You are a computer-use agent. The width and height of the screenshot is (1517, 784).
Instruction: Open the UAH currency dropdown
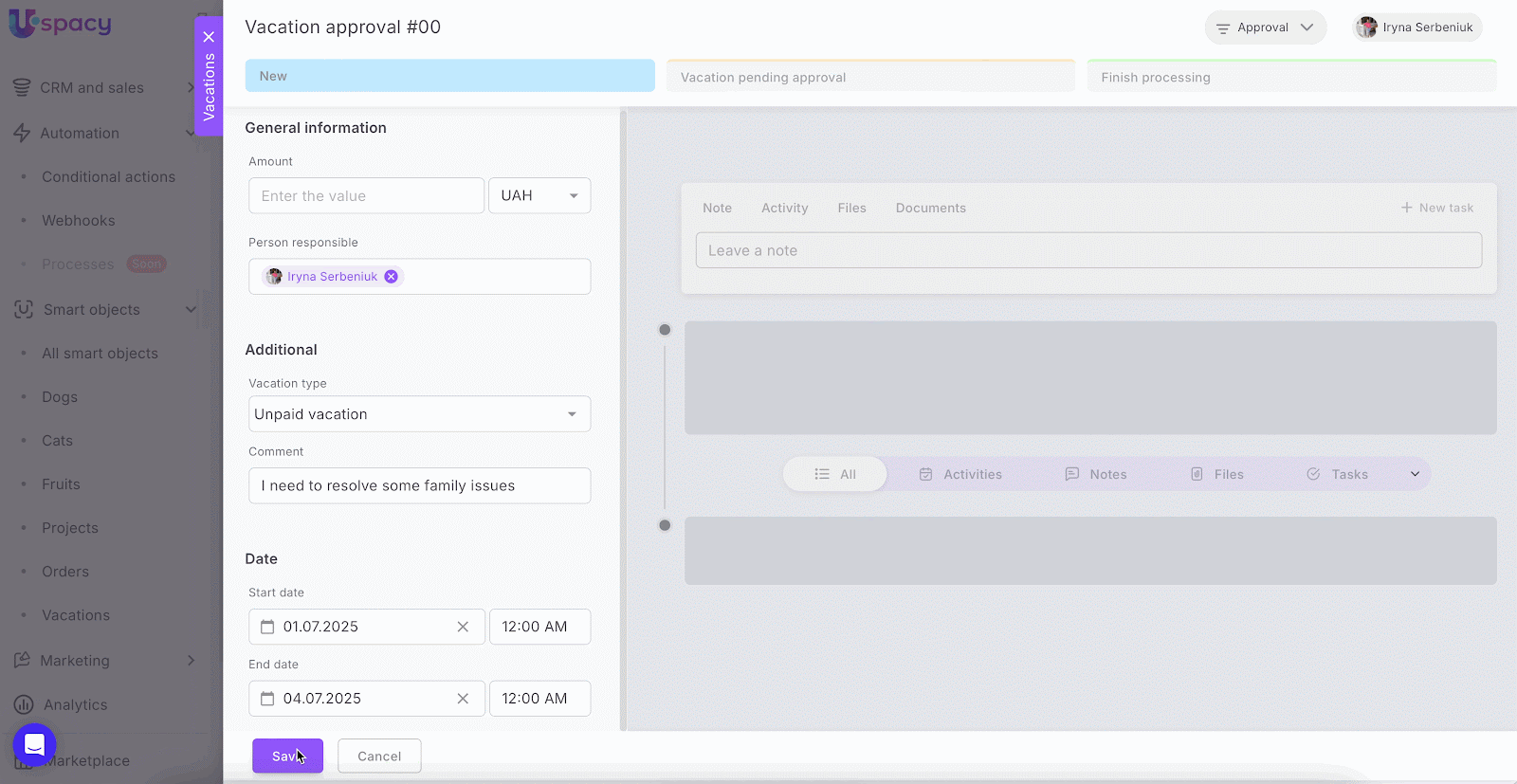(x=539, y=196)
